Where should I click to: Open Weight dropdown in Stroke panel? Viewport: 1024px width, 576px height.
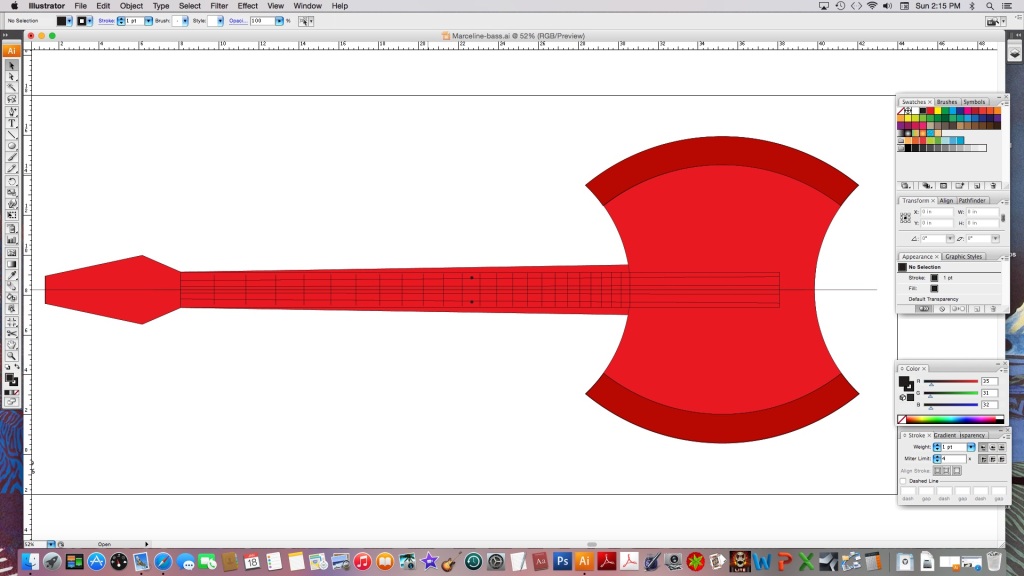[x=971, y=447]
